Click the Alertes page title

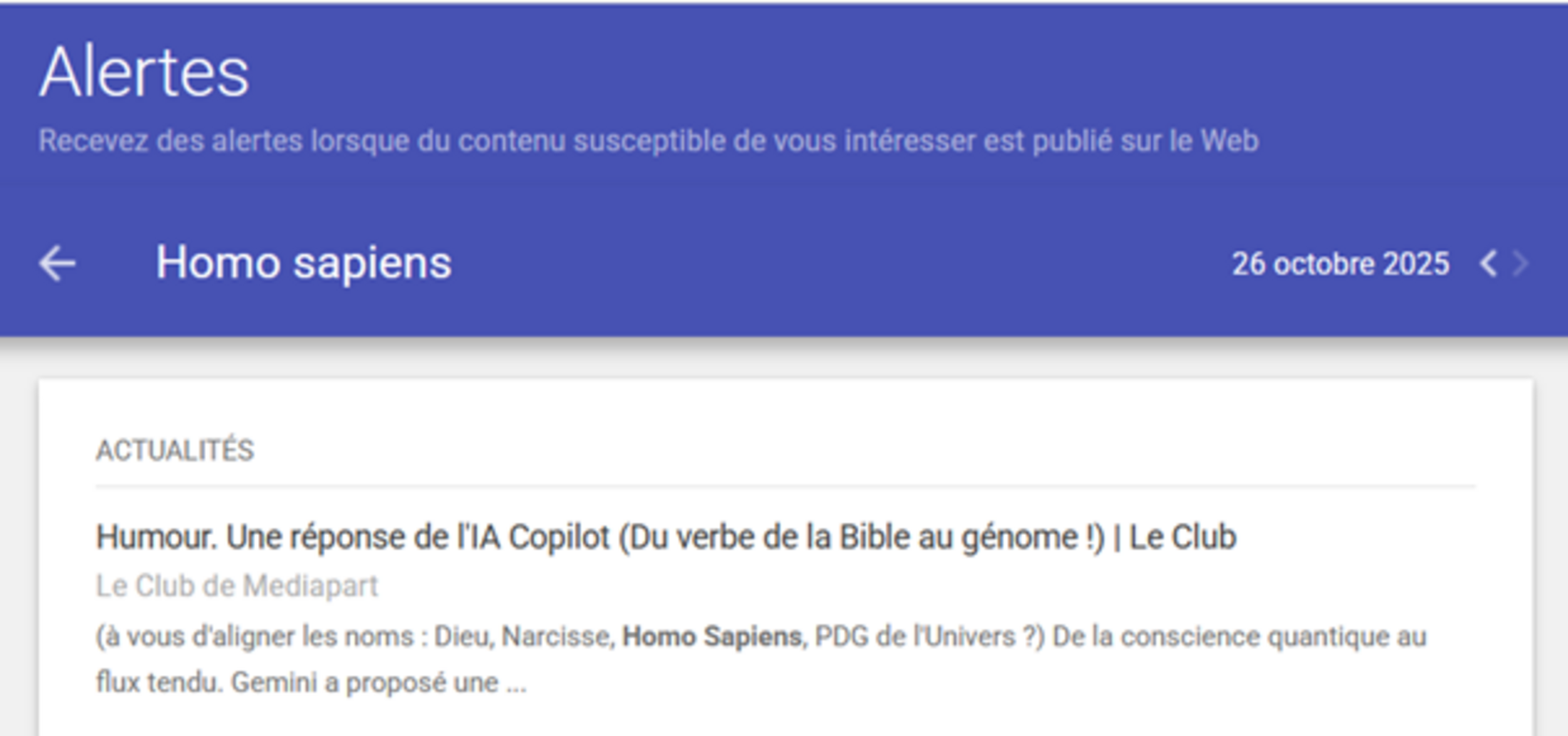point(144,73)
